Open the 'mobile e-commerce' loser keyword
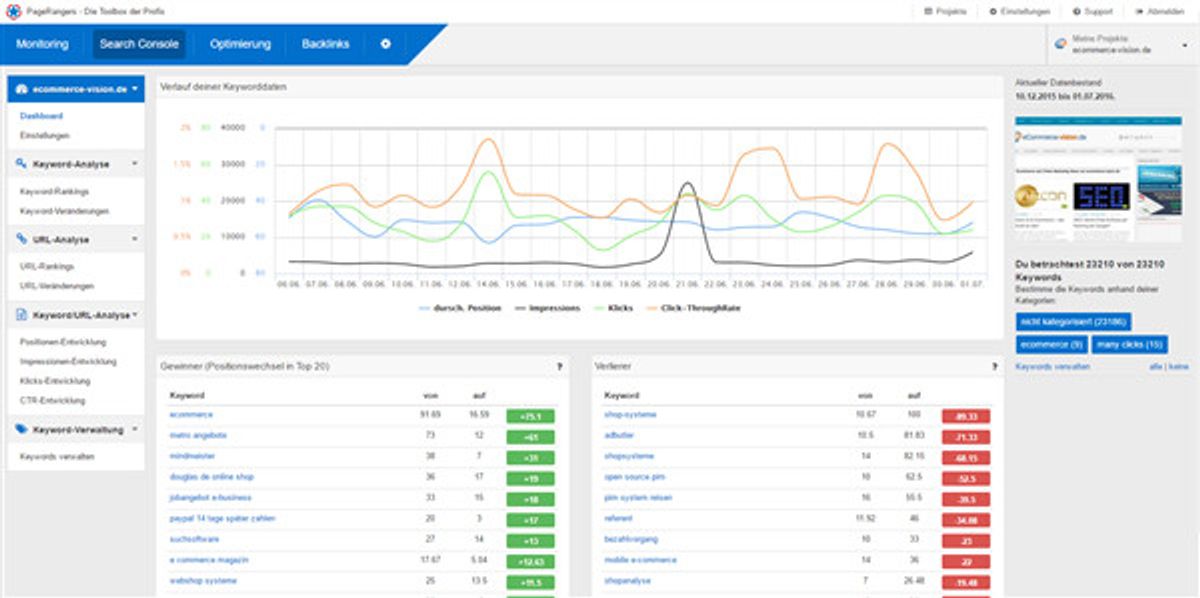 (638, 559)
